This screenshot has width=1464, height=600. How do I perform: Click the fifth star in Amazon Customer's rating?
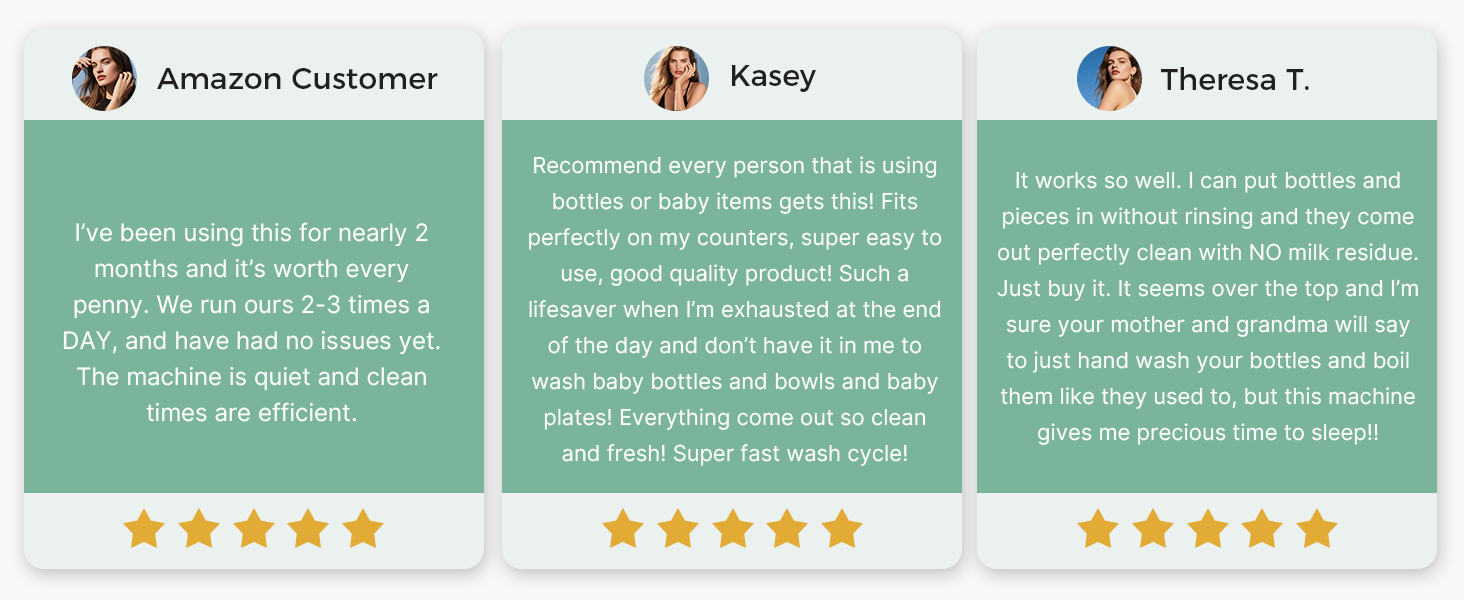click(x=363, y=529)
